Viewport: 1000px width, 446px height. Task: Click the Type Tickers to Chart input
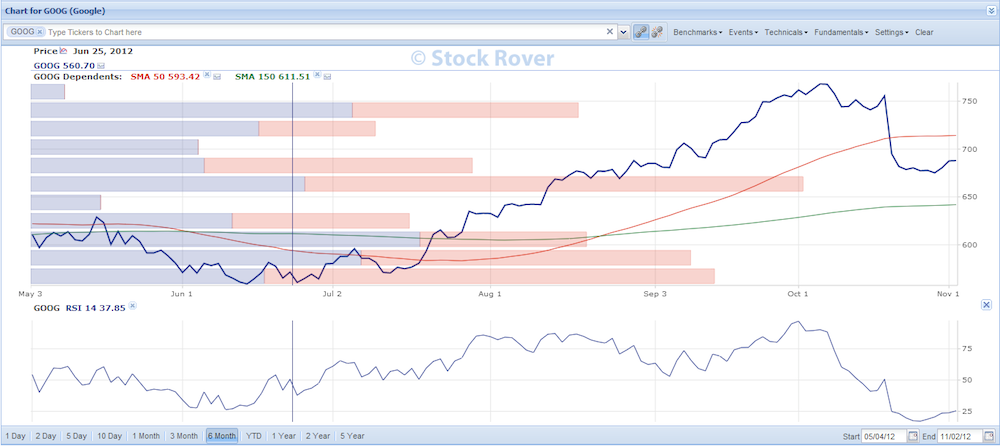click(325, 32)
